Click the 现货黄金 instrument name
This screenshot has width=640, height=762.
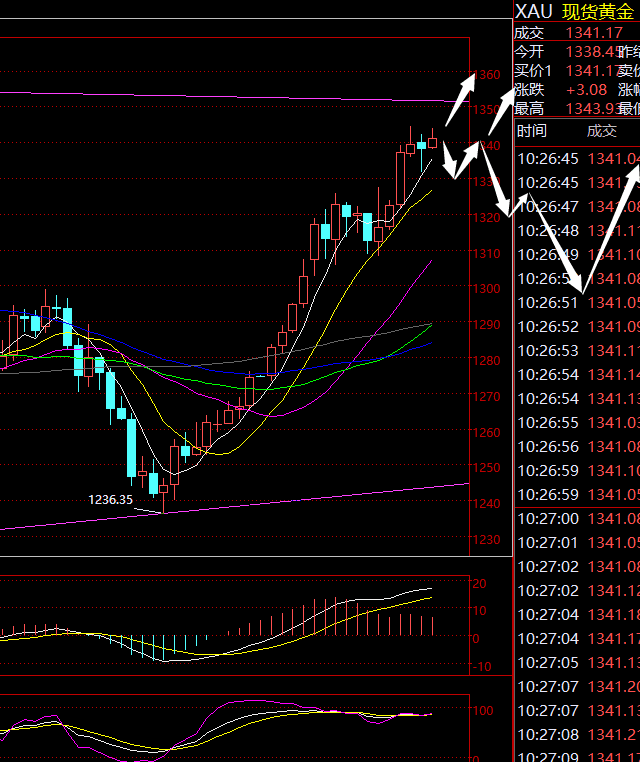(598, 11)
